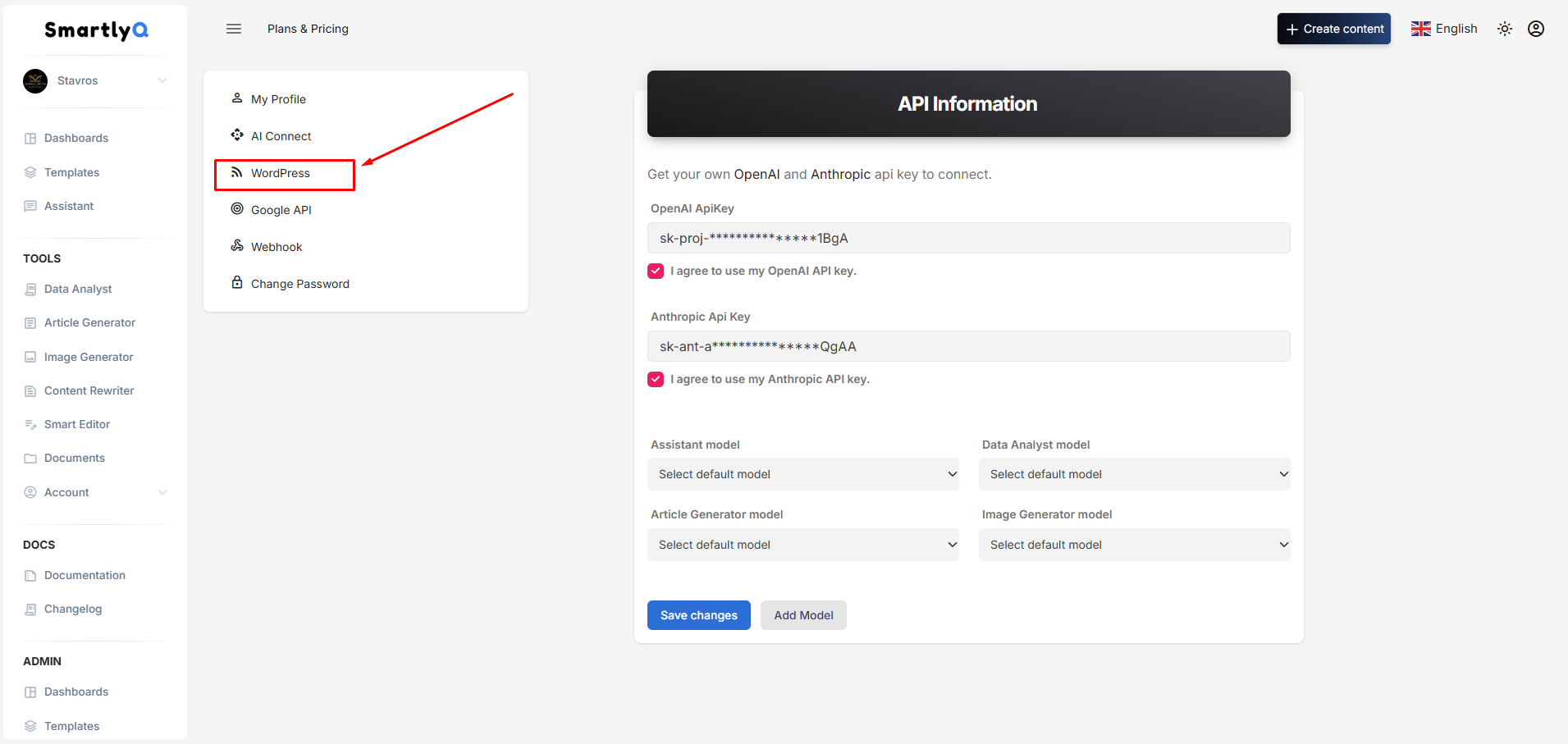Click the Documentation icon
The width and height of the screenshot is (1568, 744).
[x=30, y=576]
